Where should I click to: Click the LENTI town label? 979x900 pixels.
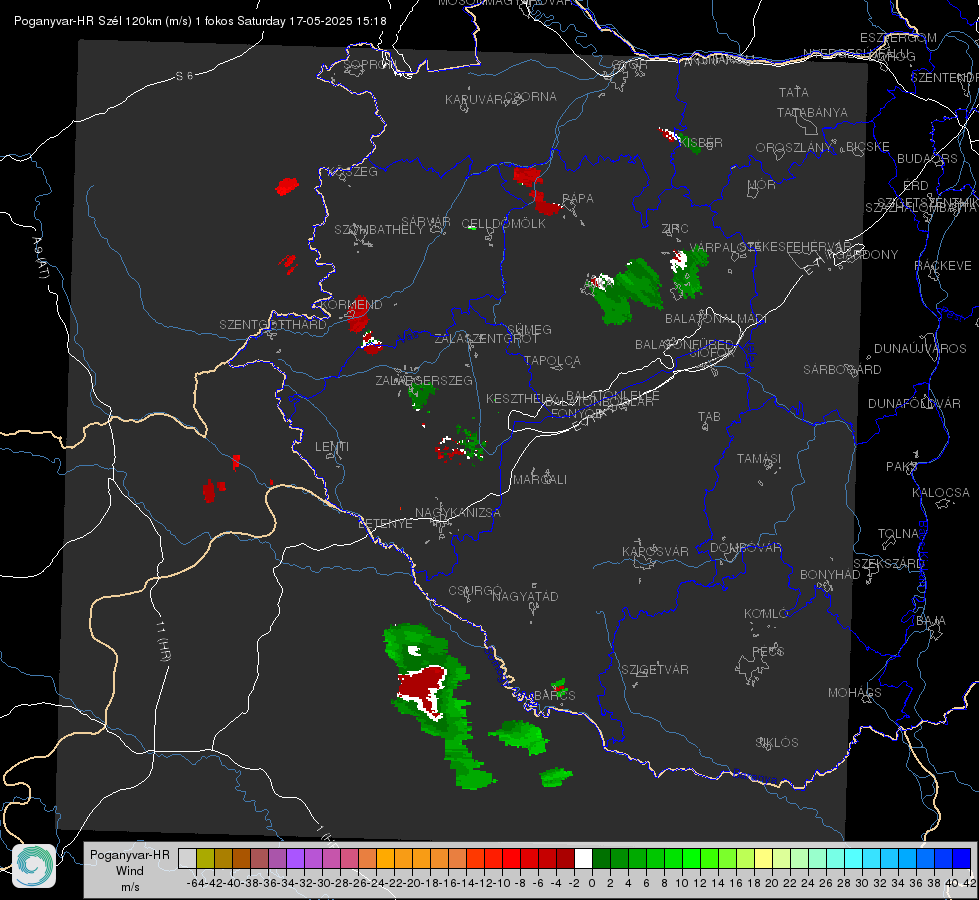(332, 447)
